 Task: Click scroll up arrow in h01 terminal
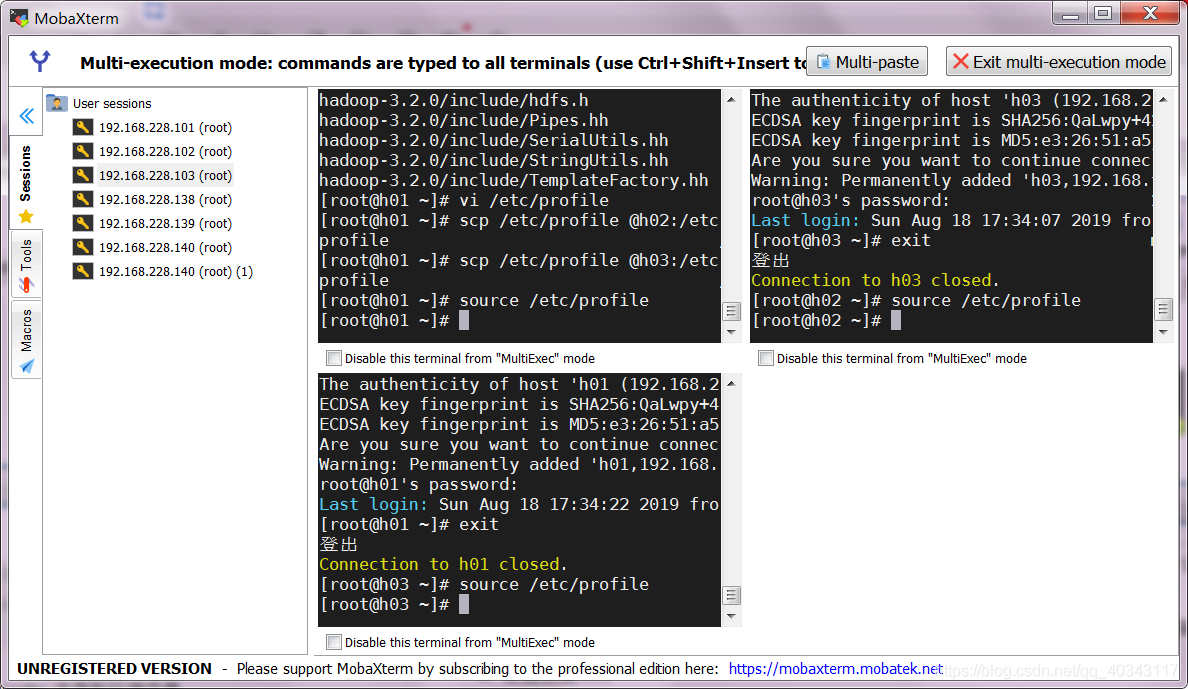731,99
